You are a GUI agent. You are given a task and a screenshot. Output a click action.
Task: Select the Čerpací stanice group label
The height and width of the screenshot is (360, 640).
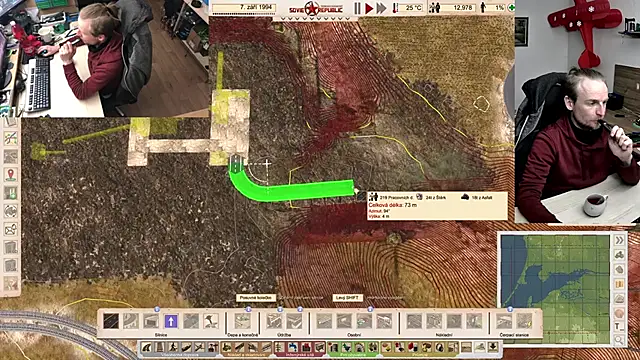pos(514,335)
